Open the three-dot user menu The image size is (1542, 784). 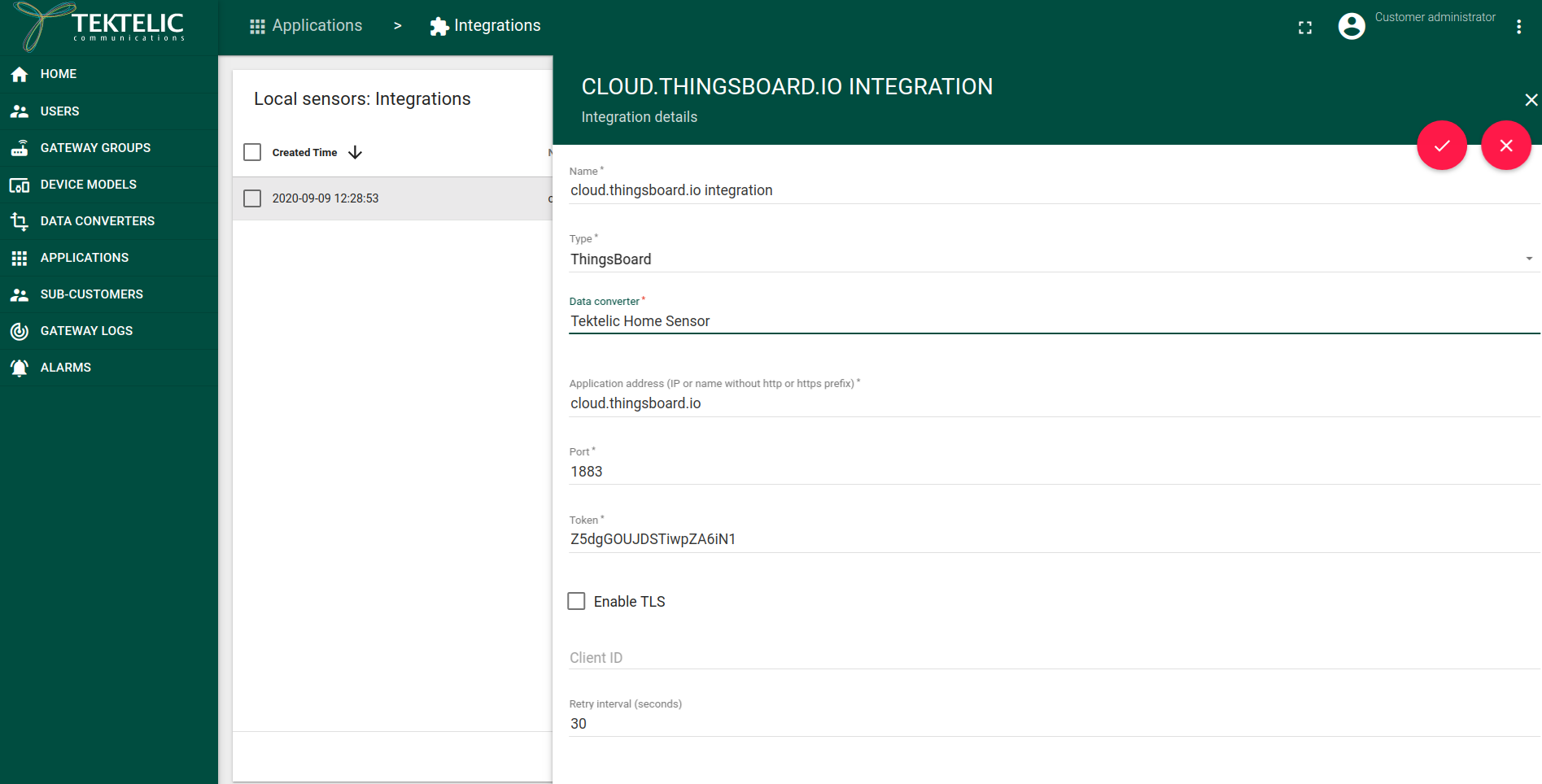pyautogui.click(x=1518, y=27)
